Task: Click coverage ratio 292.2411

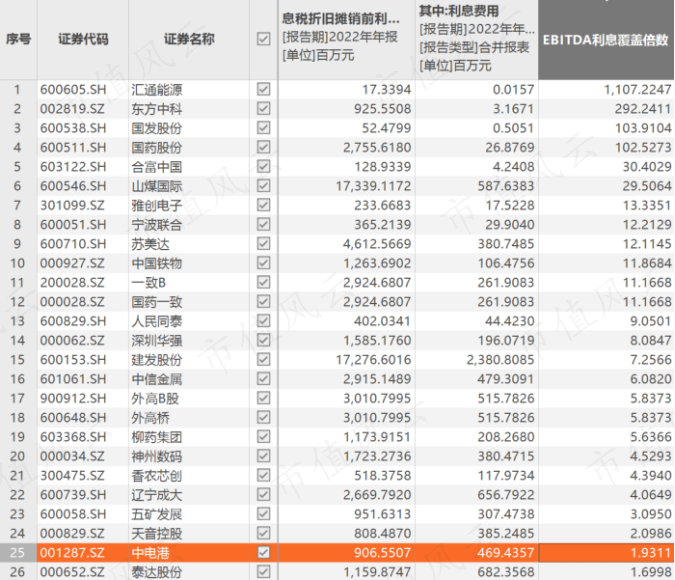Action: point(643,109)
